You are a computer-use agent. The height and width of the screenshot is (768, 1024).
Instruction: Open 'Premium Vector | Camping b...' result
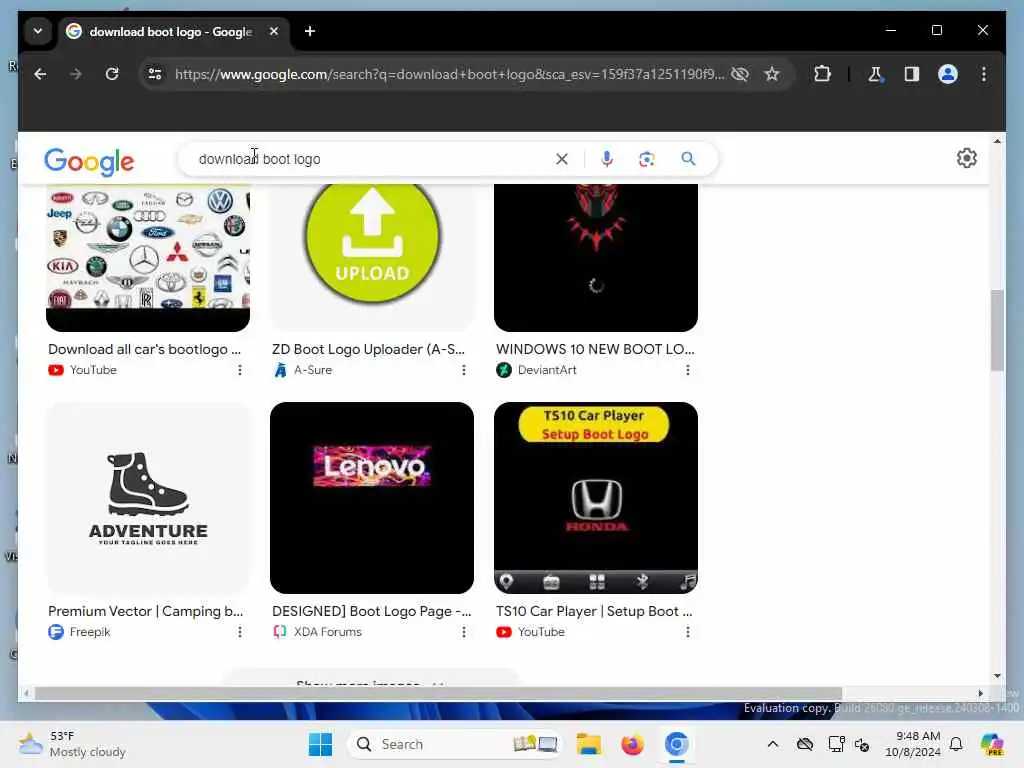(x=146, y=611)
